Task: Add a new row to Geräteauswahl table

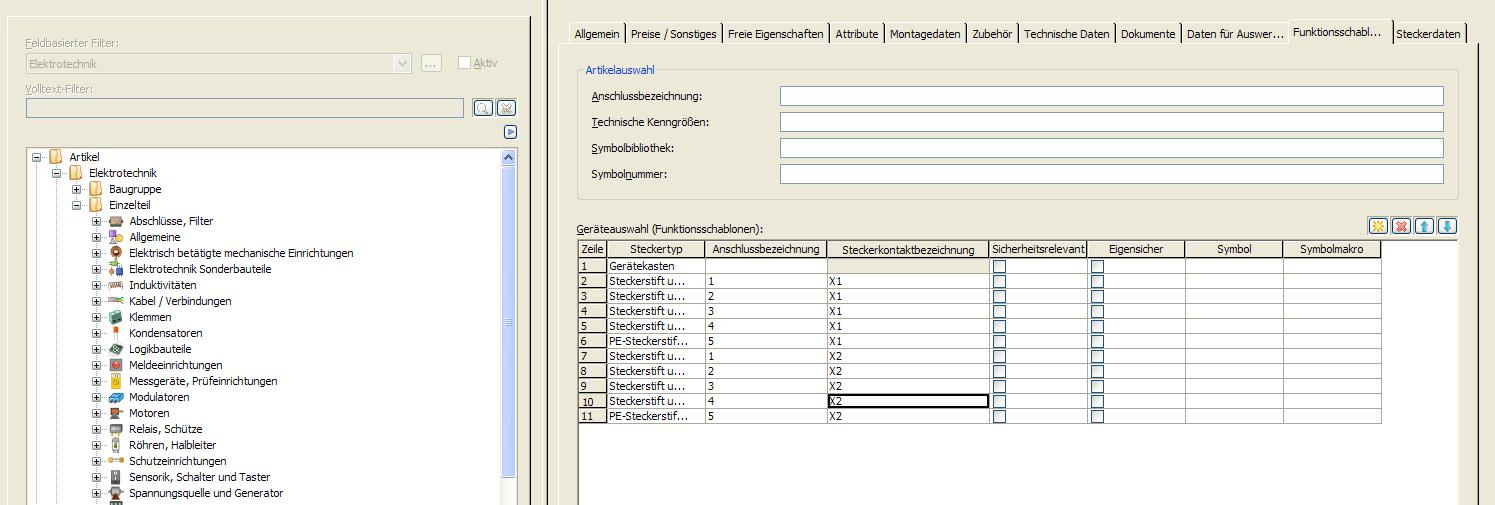Action: pos(1377,226)
